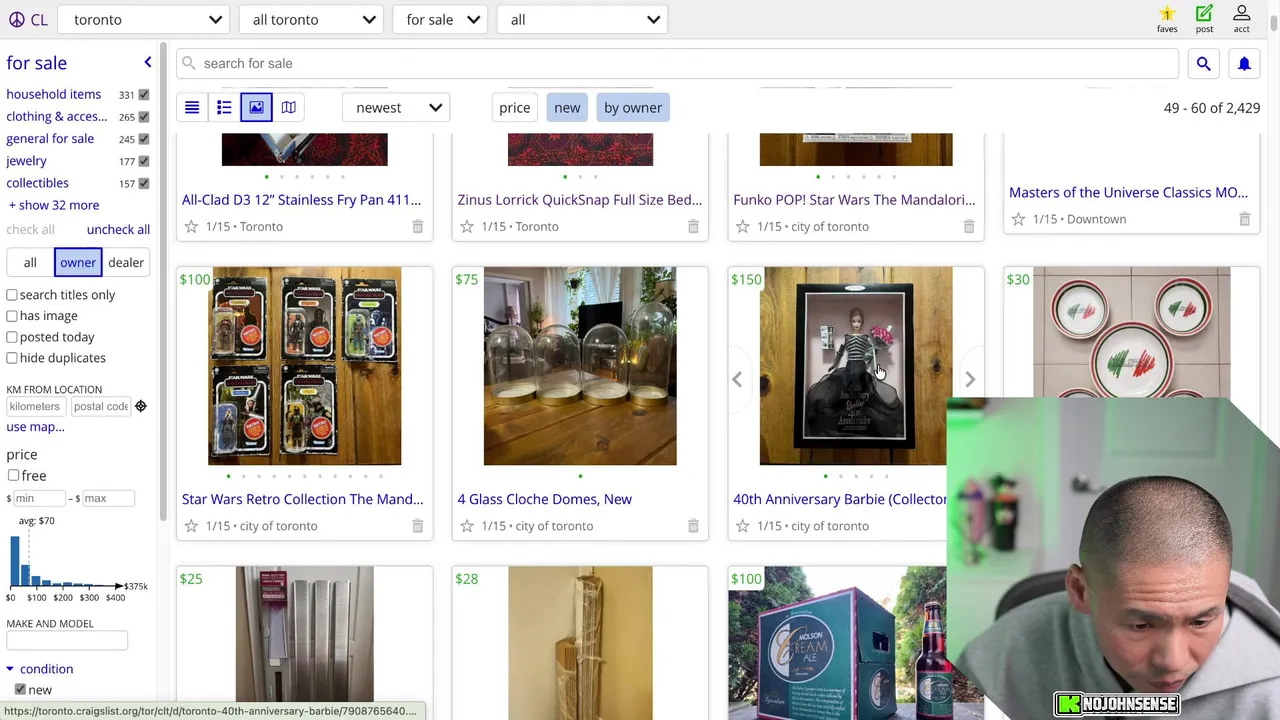The image size is (1280, 720).
Task: Open the use map link
Action: tap(35, 427)
